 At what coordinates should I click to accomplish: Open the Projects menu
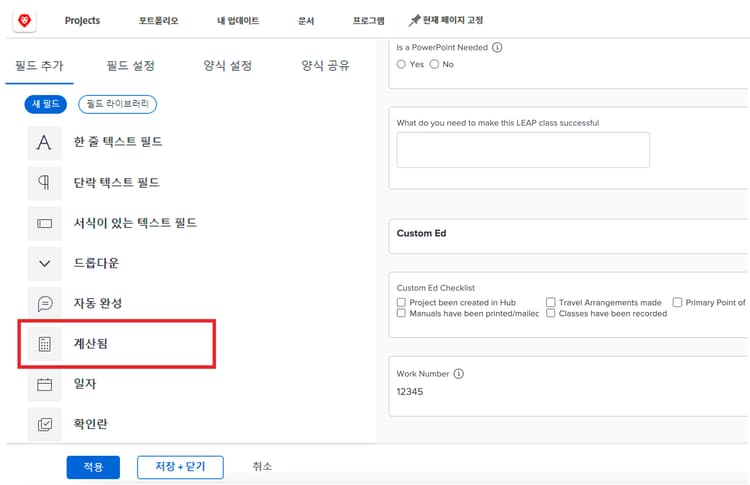[82, 21]
